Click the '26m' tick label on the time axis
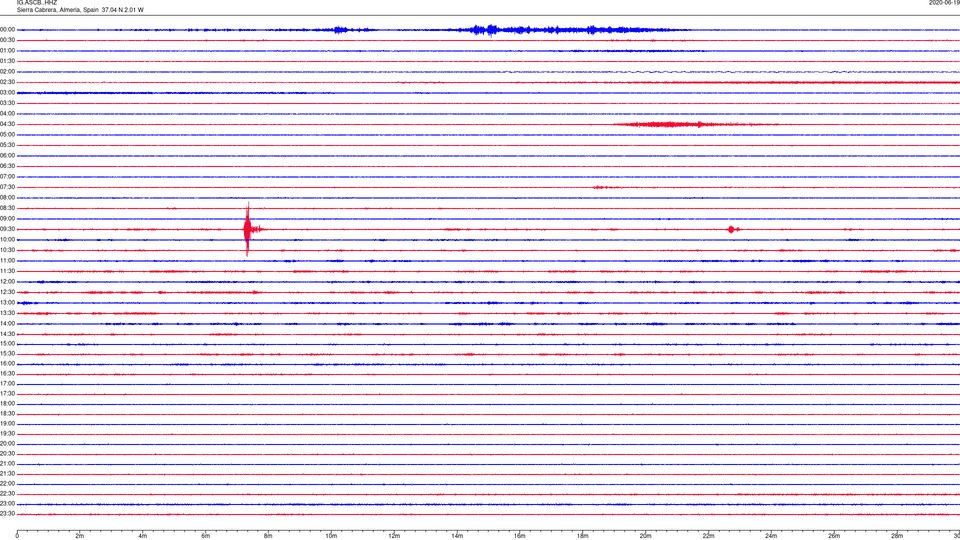Image resolution: width=960 pixels, height=540 pixels. coord(834,536)
